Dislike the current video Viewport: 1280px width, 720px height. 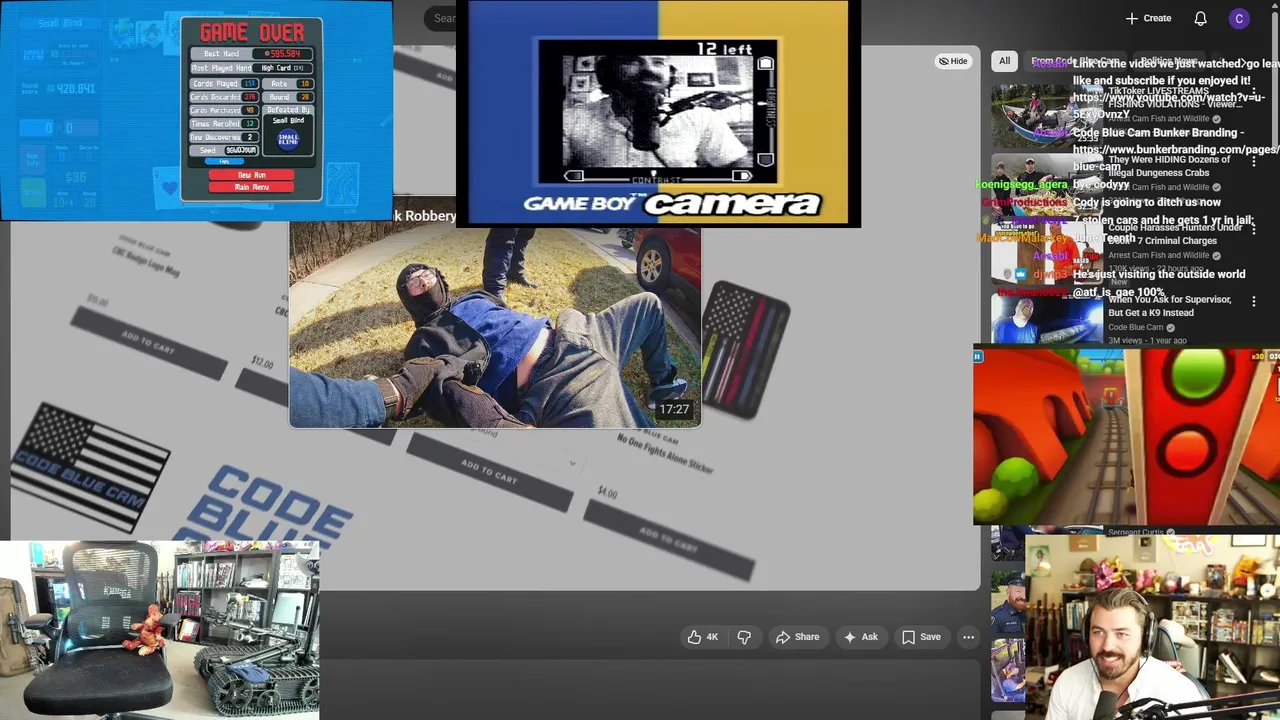click(x=744, y=637)
